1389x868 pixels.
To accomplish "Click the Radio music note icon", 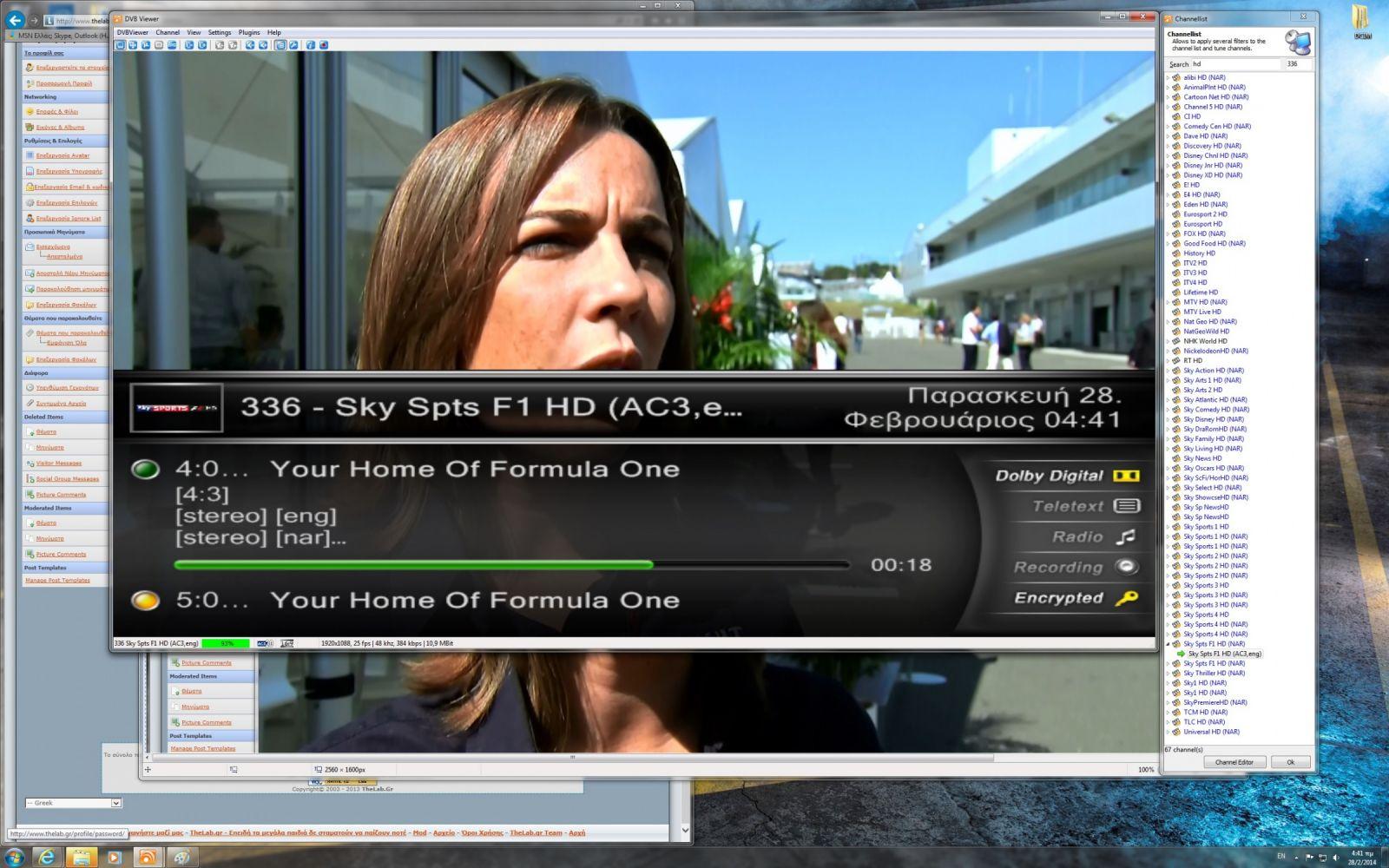I will 1126,536.
